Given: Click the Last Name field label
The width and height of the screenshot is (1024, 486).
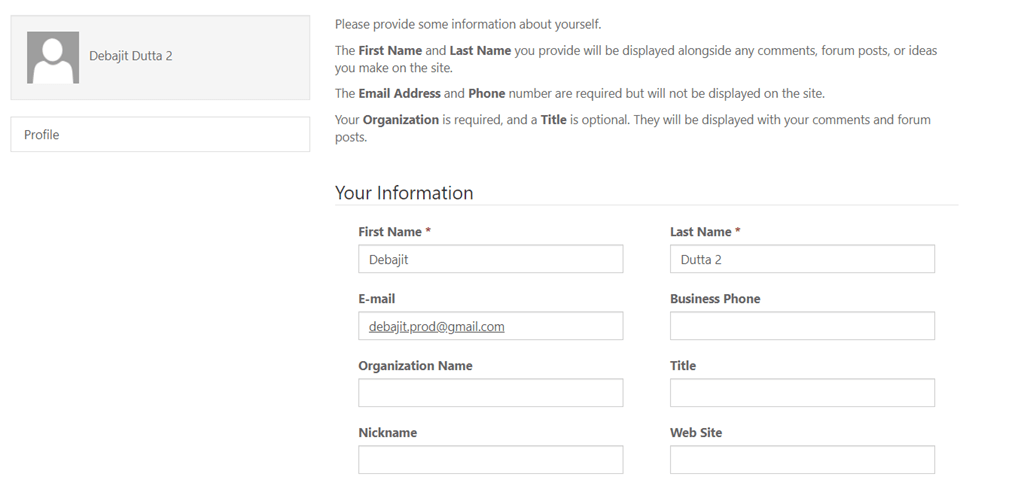Looking at the screenshot, I should (x=701, y=232).
